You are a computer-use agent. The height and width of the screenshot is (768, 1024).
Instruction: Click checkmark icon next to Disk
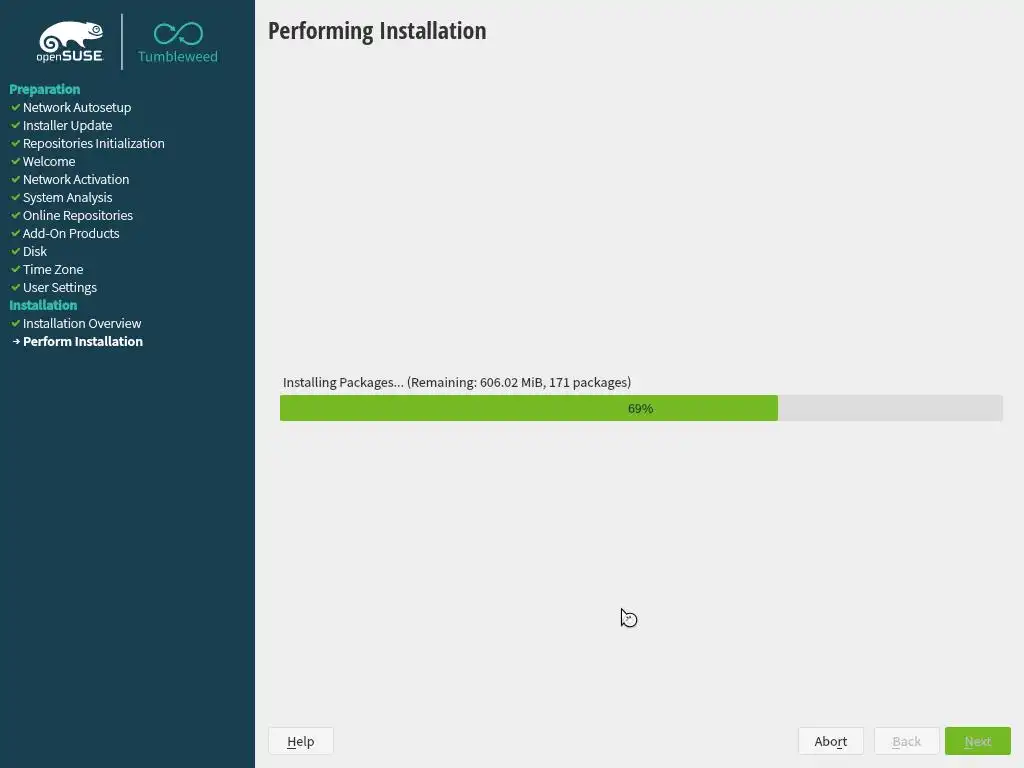[16, 251]
